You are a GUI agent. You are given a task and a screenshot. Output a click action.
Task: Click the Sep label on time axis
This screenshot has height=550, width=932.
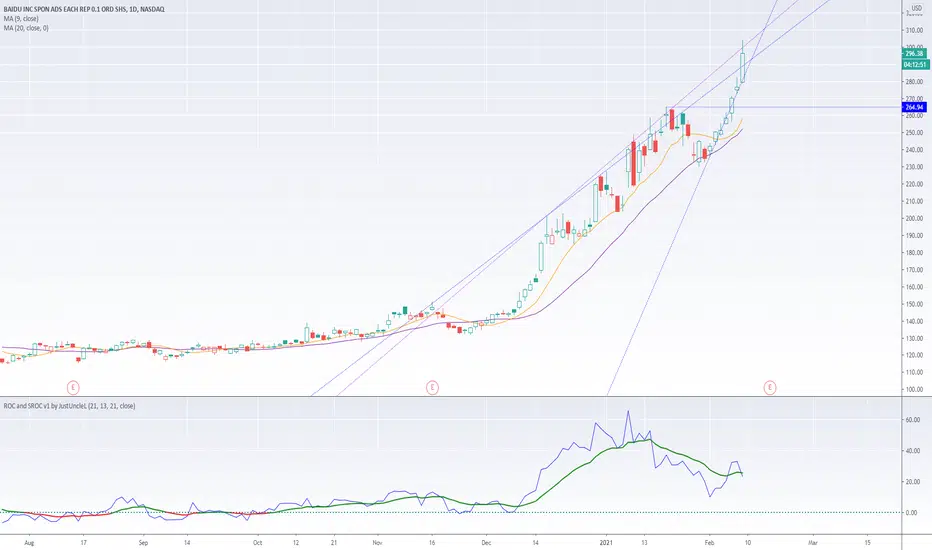[143, 543]
